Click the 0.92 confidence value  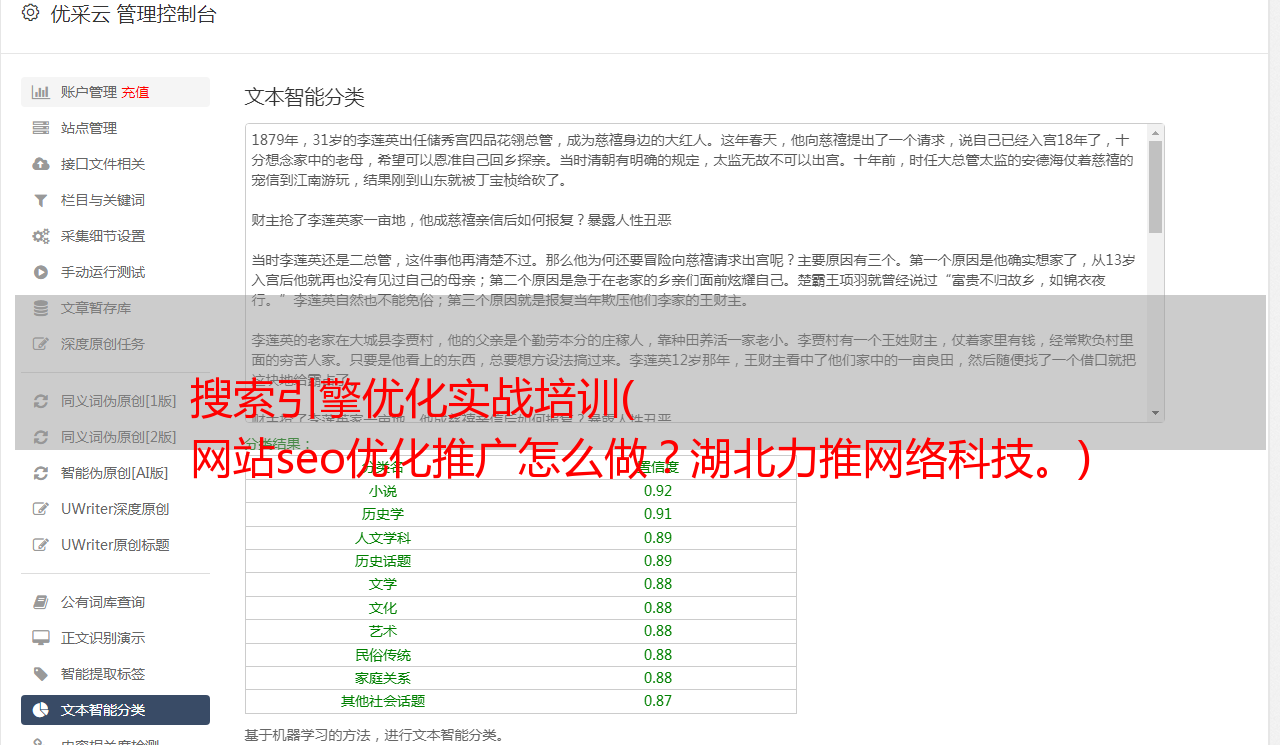tap(658, 491)
